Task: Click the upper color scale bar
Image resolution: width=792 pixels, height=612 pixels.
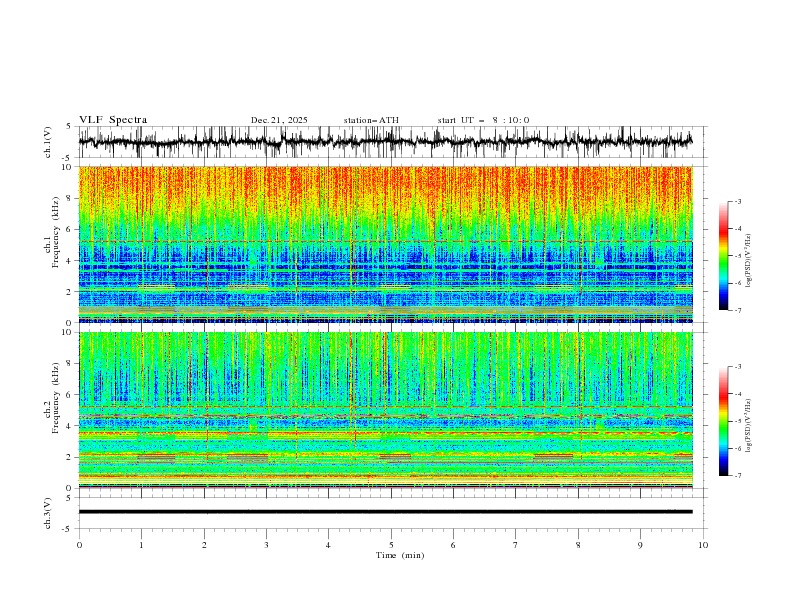Action: (x=724, y=256)
